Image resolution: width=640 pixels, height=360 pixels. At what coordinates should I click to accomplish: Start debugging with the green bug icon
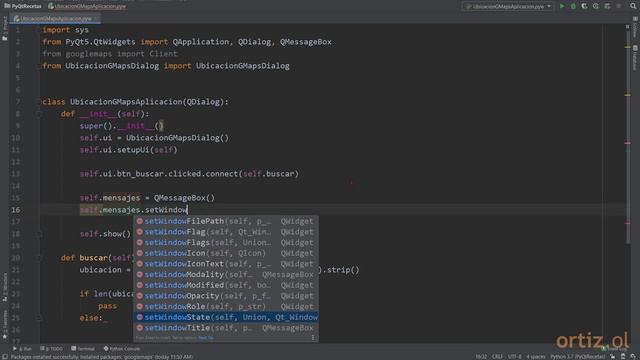pos(573,6)
